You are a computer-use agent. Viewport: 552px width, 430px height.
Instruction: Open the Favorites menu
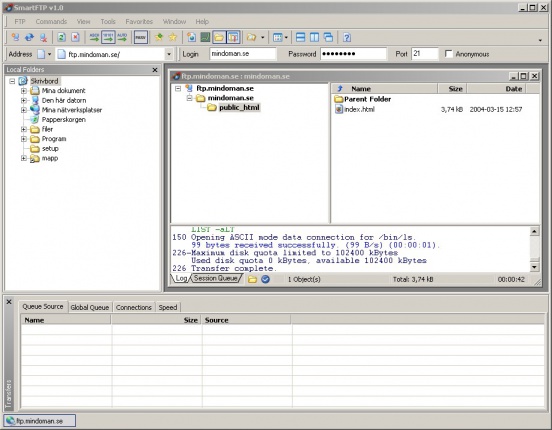click(139, 21)
